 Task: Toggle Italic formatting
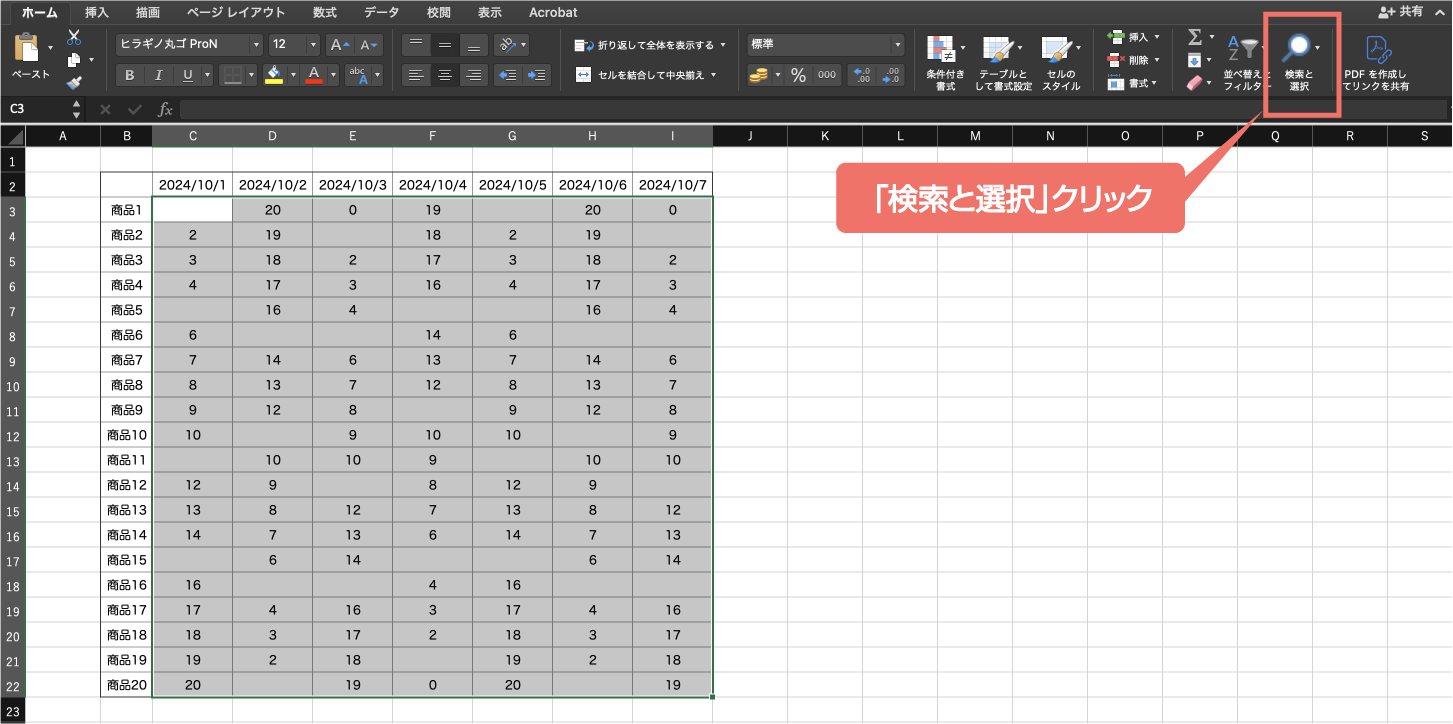[159, 75]
